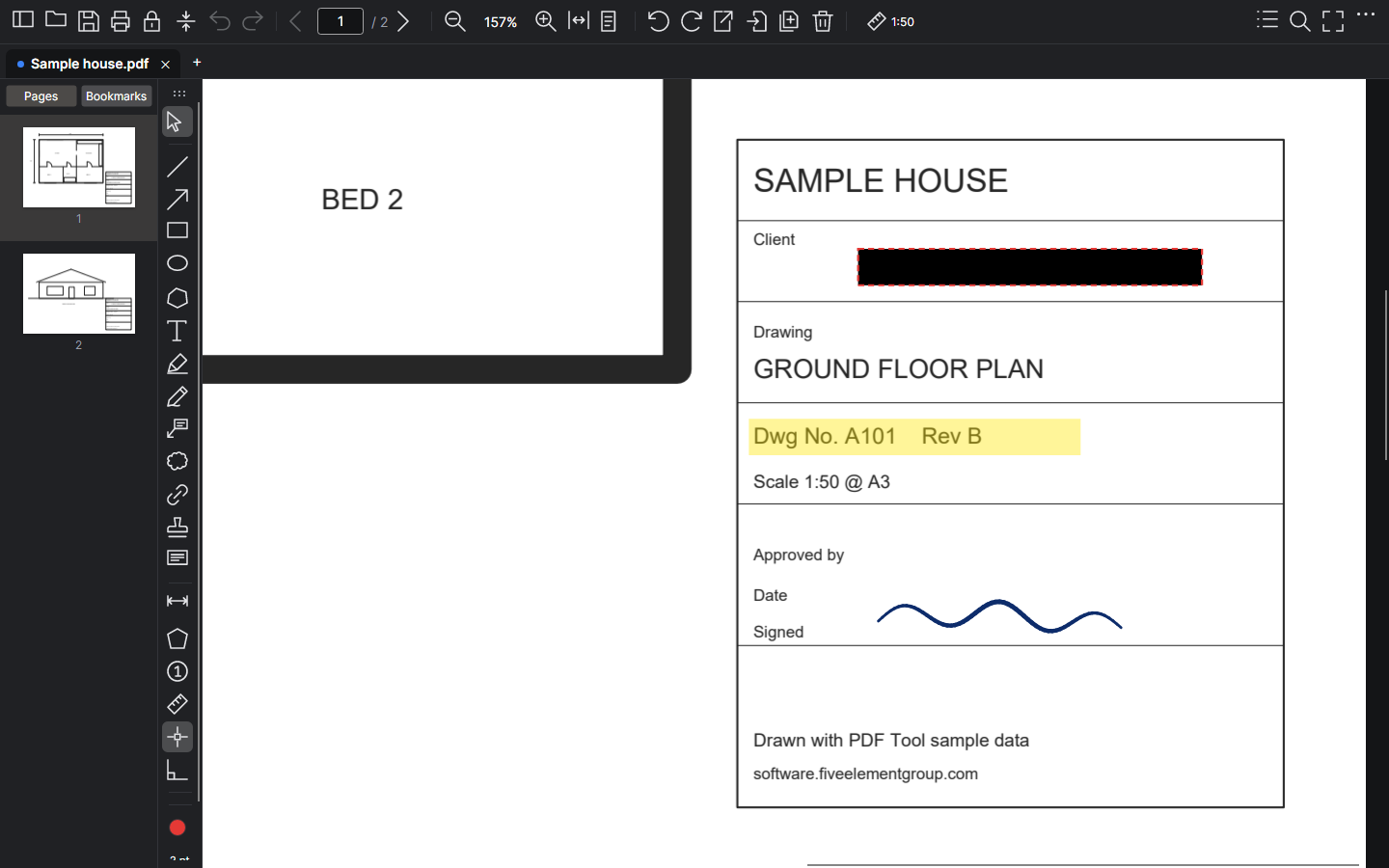The height and width of the screenshot is (868, 1389).
Task: Rotate the page counterclockwise
Action: pos(659,21)
